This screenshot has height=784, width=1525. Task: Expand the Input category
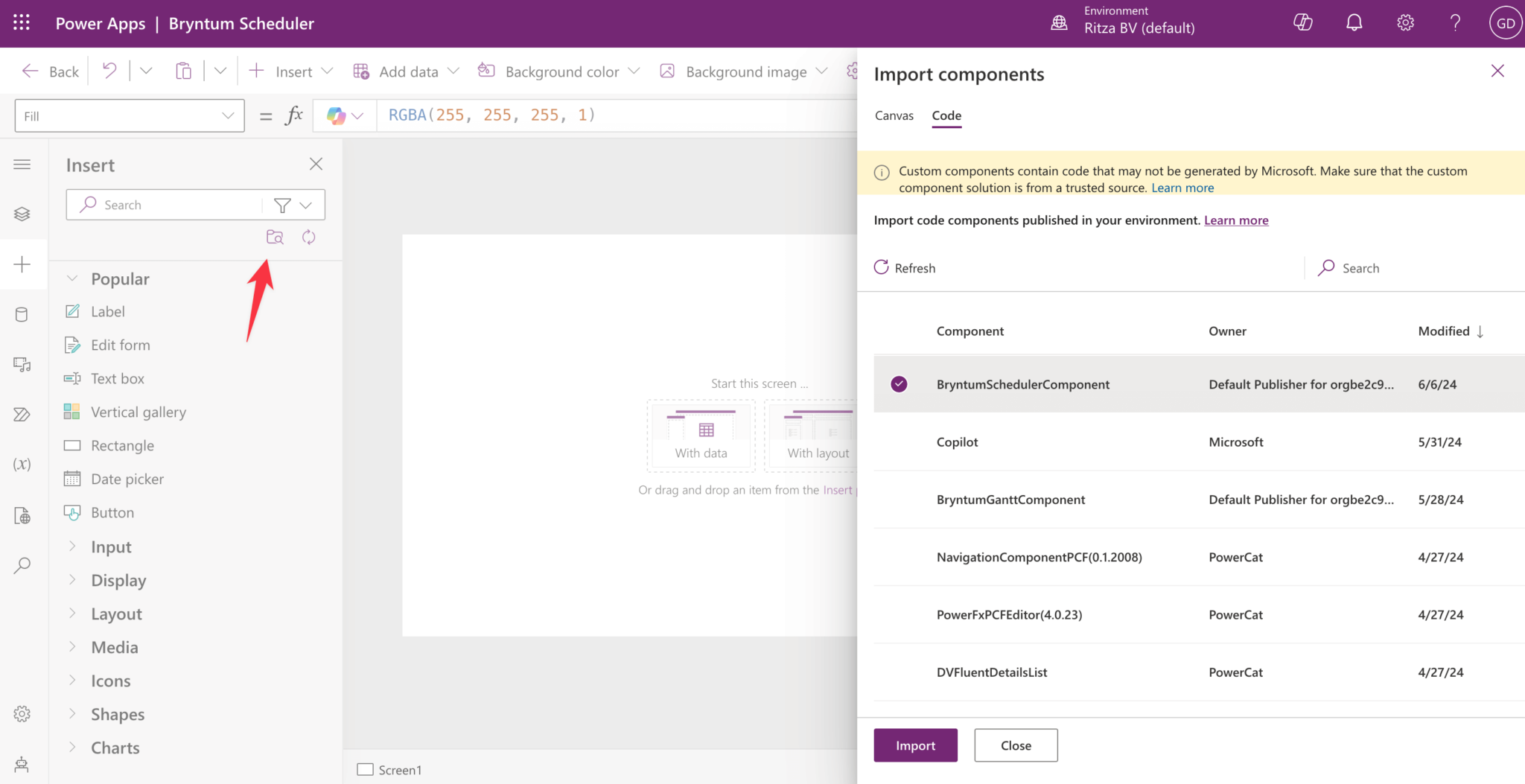point(72,546)
